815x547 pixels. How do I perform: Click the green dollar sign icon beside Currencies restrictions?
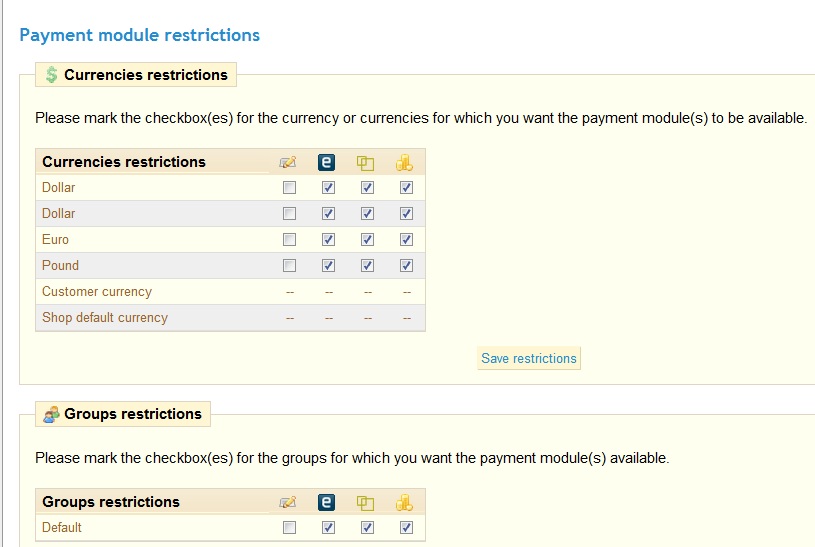point(52,75)
